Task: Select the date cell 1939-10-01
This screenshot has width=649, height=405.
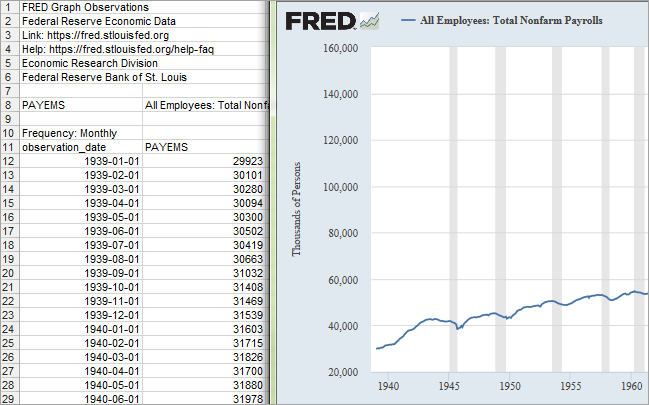Action: 81,287
